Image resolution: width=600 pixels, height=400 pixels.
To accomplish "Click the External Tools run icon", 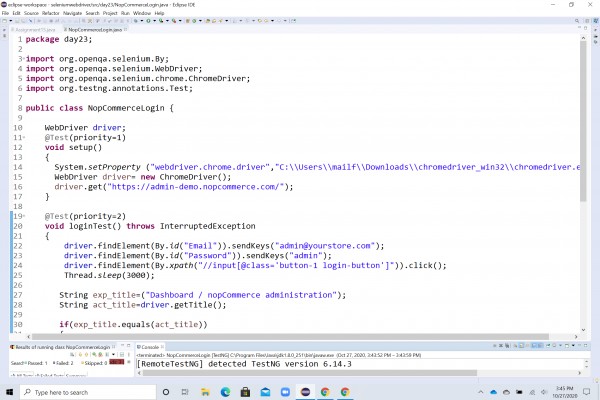I will (174, 21).
